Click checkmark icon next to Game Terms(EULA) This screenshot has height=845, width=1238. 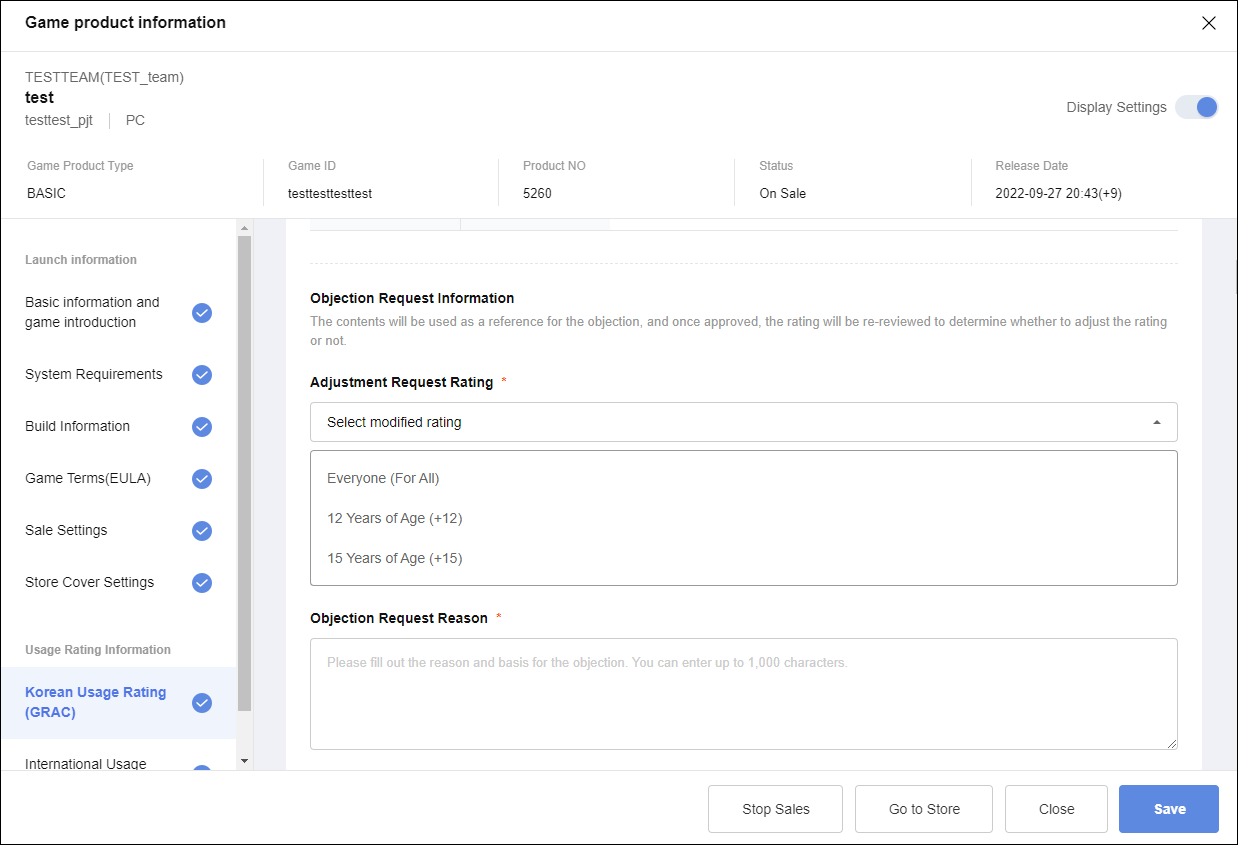pyautogui.click(x=202, y=479)
